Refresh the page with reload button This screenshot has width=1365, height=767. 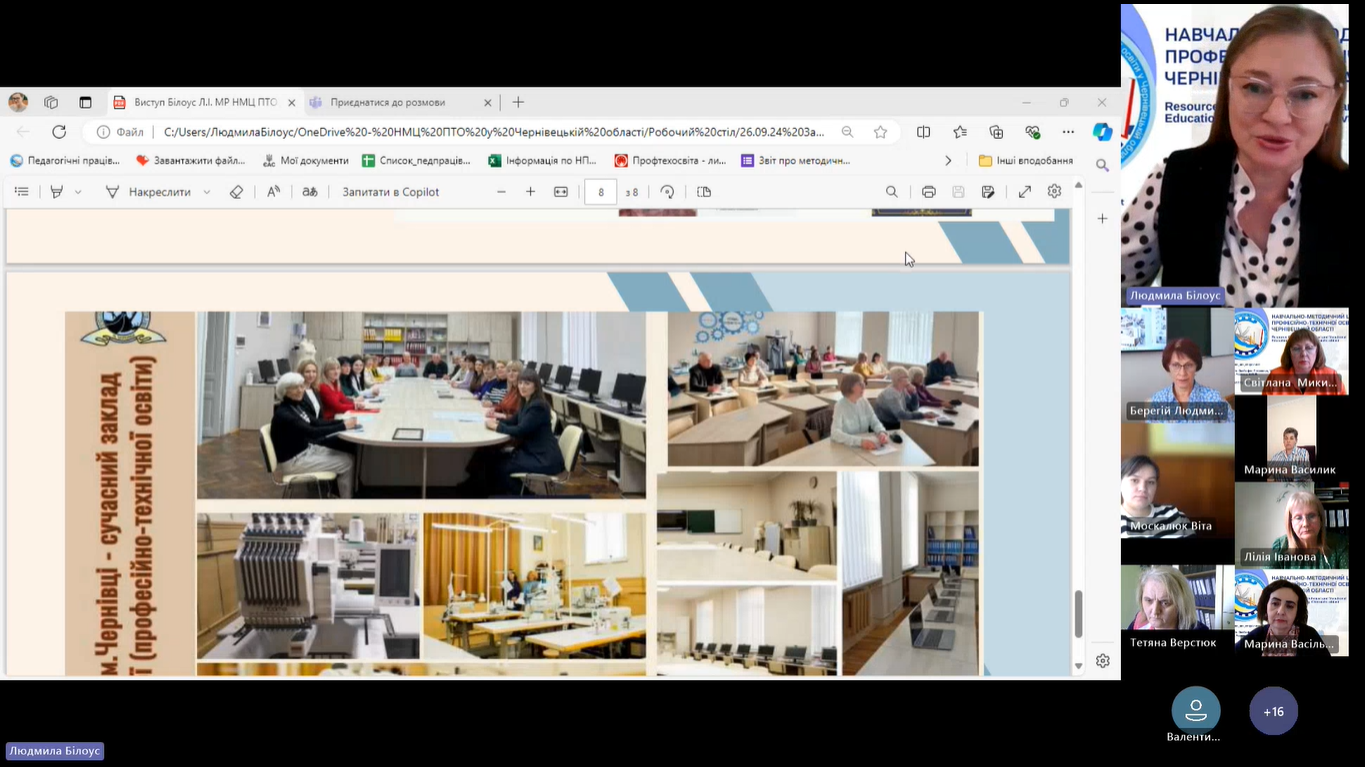coord(59,132)
